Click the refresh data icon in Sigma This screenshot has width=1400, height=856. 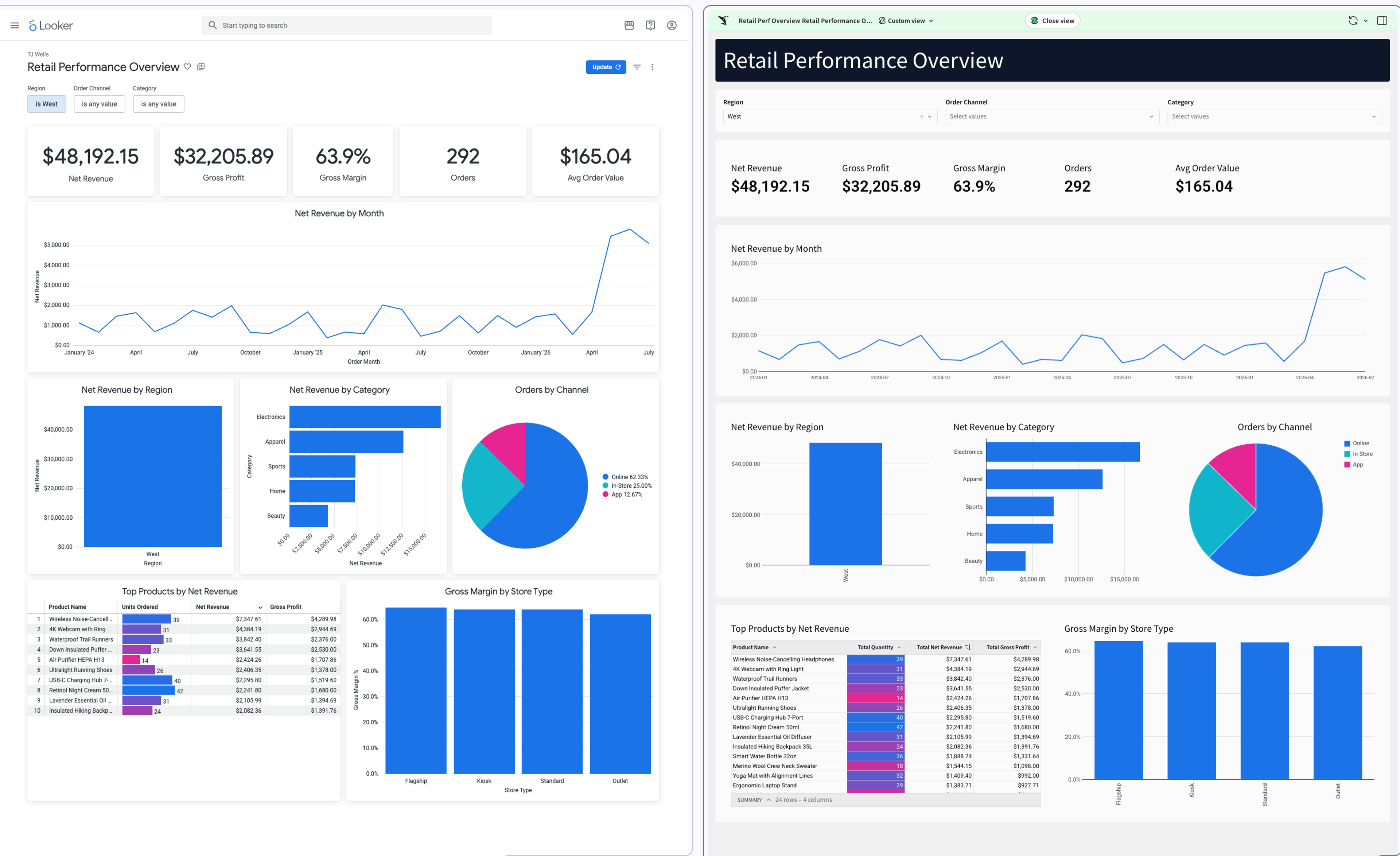point(1353,20)
